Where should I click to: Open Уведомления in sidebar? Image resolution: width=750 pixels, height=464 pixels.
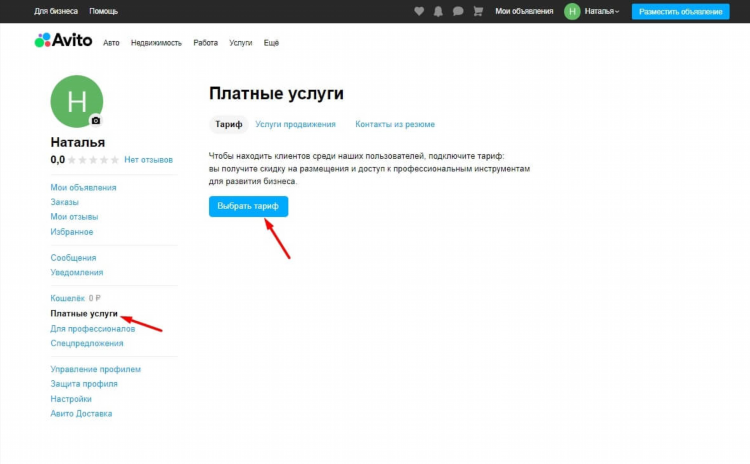(x=77, y=273)
